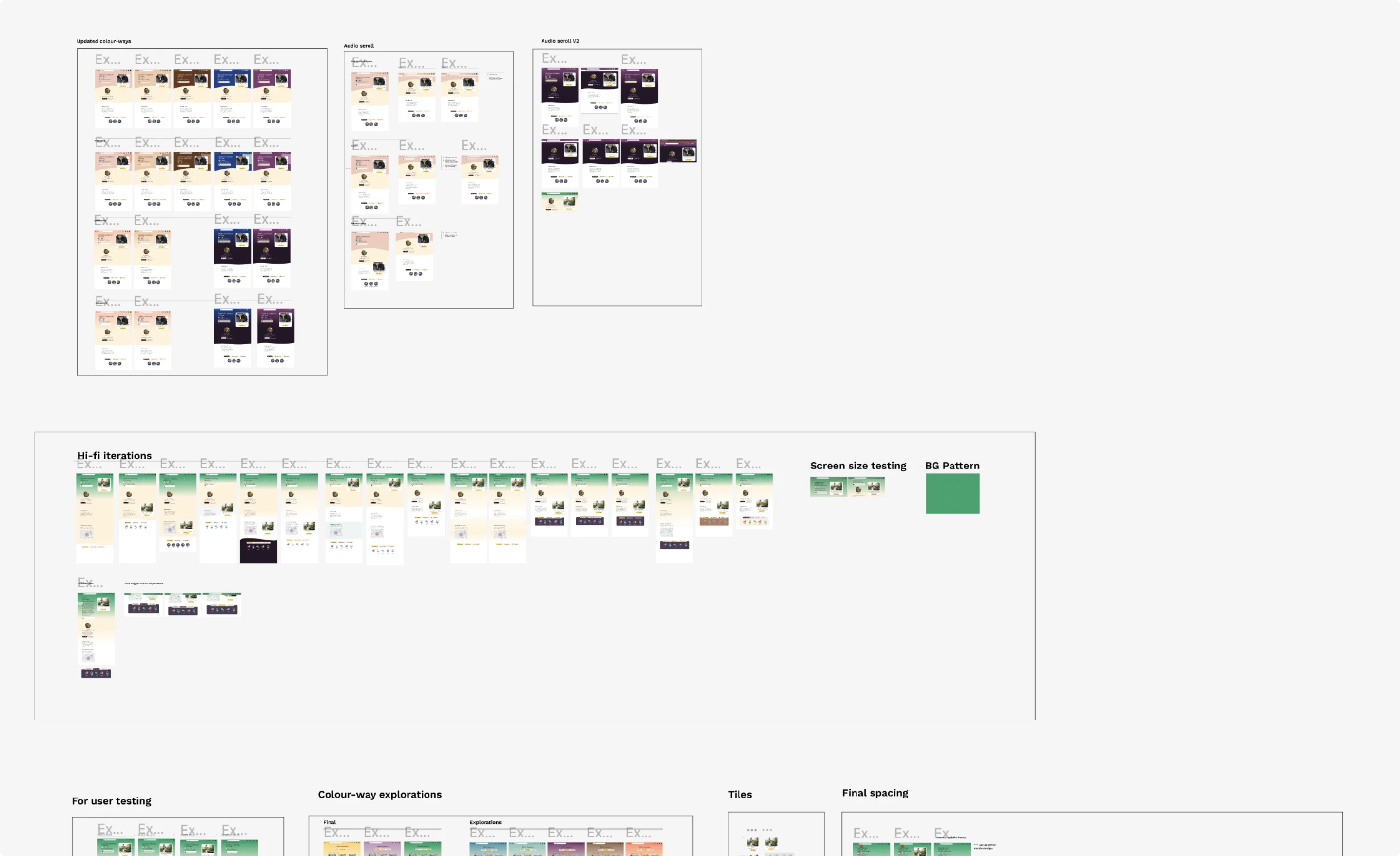Select the "Explorations" label in Colour-way explorations
The height and width of the screenshot is (856, 1400).
click(x=485, y=822)
